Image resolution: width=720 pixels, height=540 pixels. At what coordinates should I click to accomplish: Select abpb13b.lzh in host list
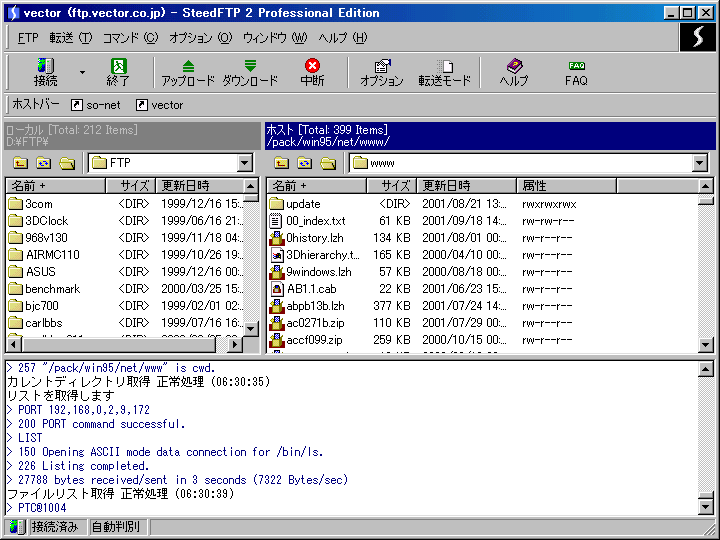click(307, 306)
